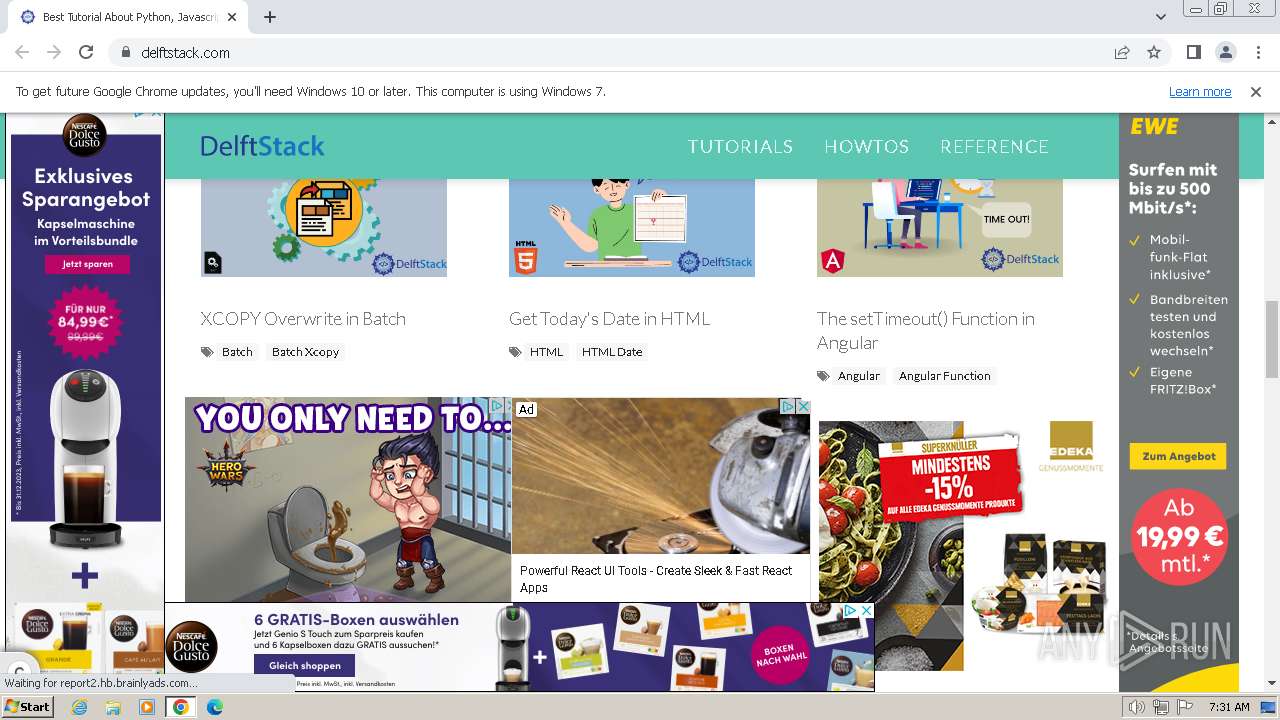
Task: Click the page vertical scrollbar thumb
Action: coord(1271,338)
